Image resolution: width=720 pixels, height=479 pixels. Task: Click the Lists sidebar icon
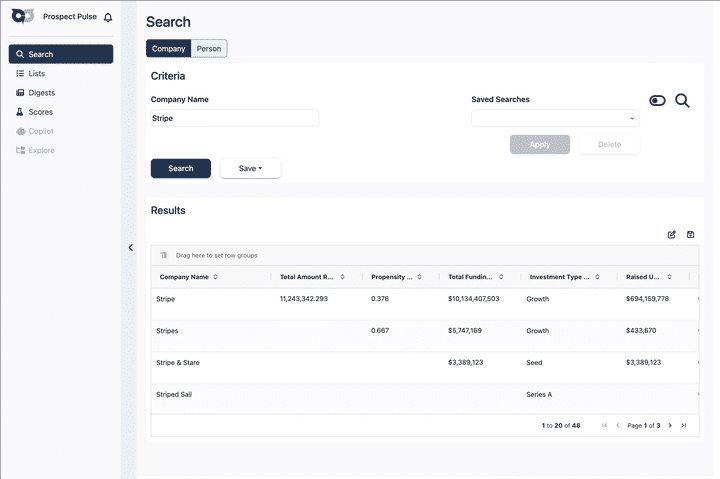pos(20,73)
